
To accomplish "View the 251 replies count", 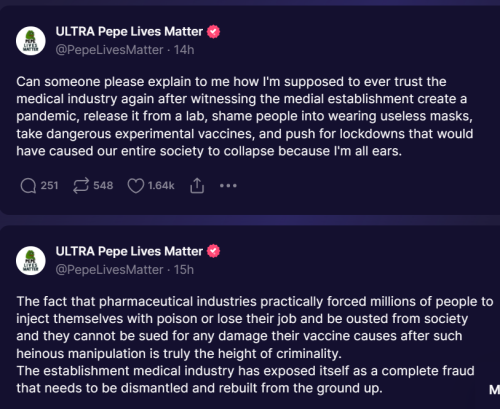I will click(x=49, y=185).
